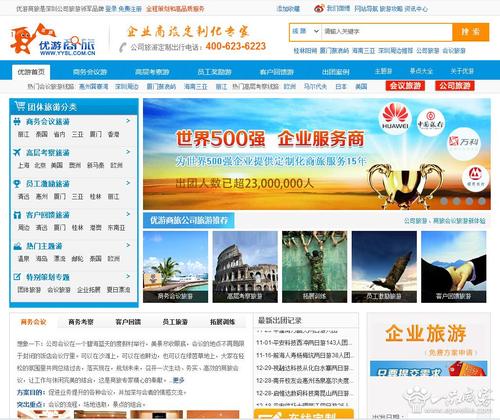This screenshot has height=420, width=500.
Task: Click the gift icon beside 客户回馈旅游
Action: (x=17, y=215)
